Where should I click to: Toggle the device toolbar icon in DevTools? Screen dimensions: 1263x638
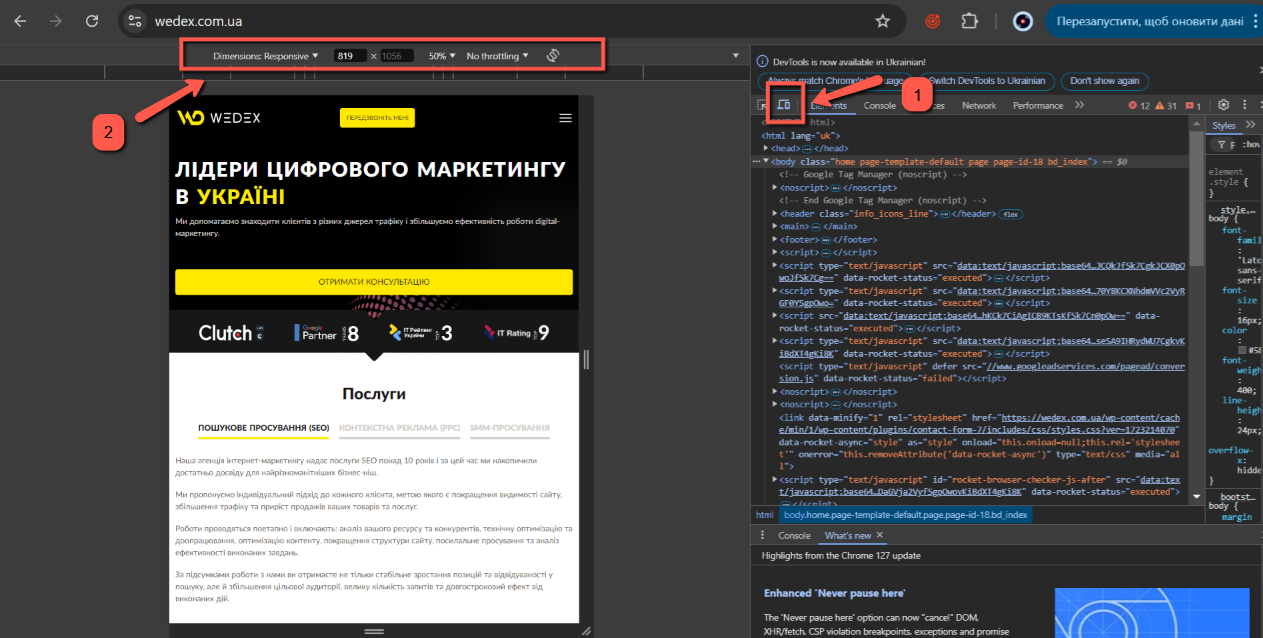785,104
